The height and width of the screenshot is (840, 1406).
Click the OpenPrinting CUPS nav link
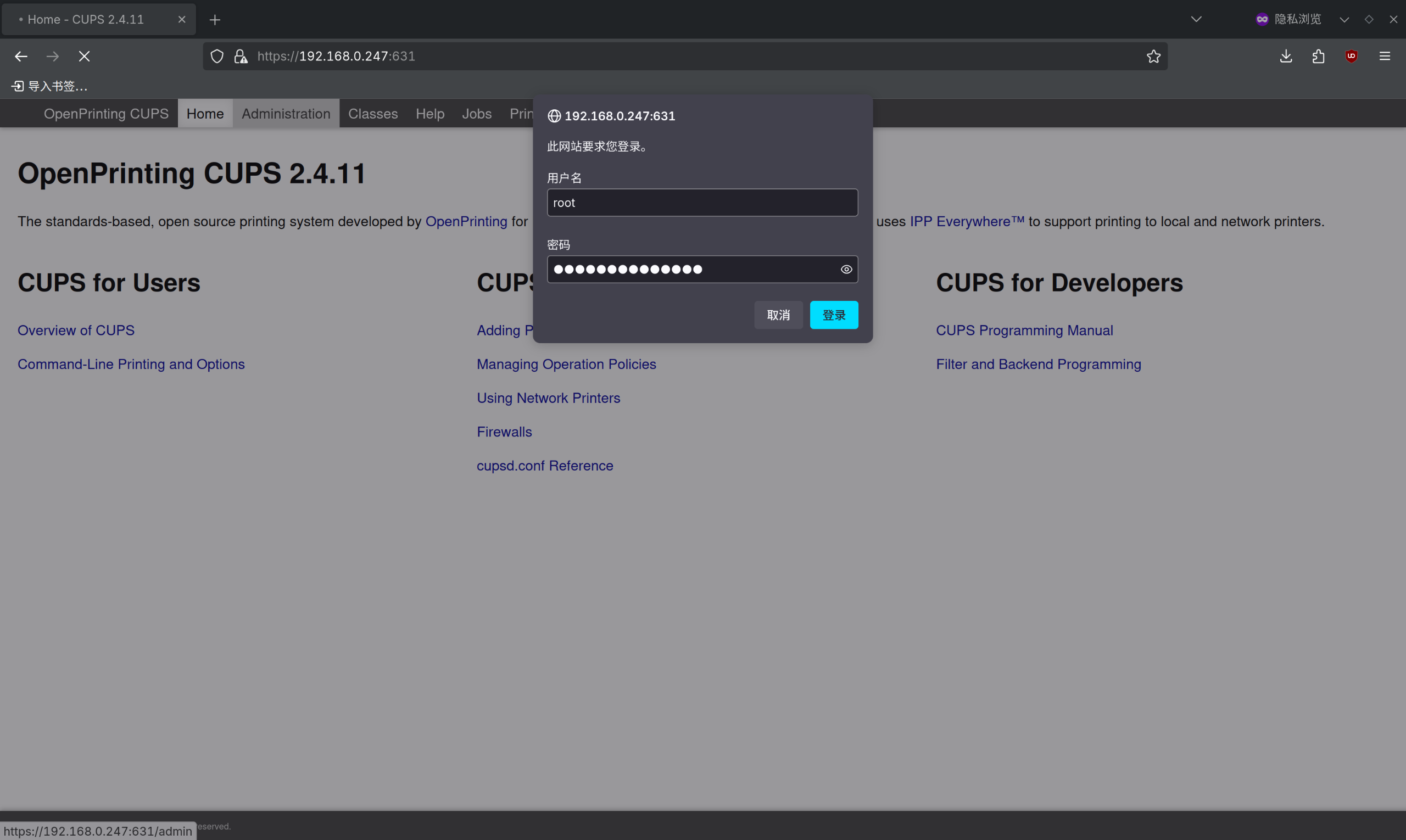click(x=106, y=114)
